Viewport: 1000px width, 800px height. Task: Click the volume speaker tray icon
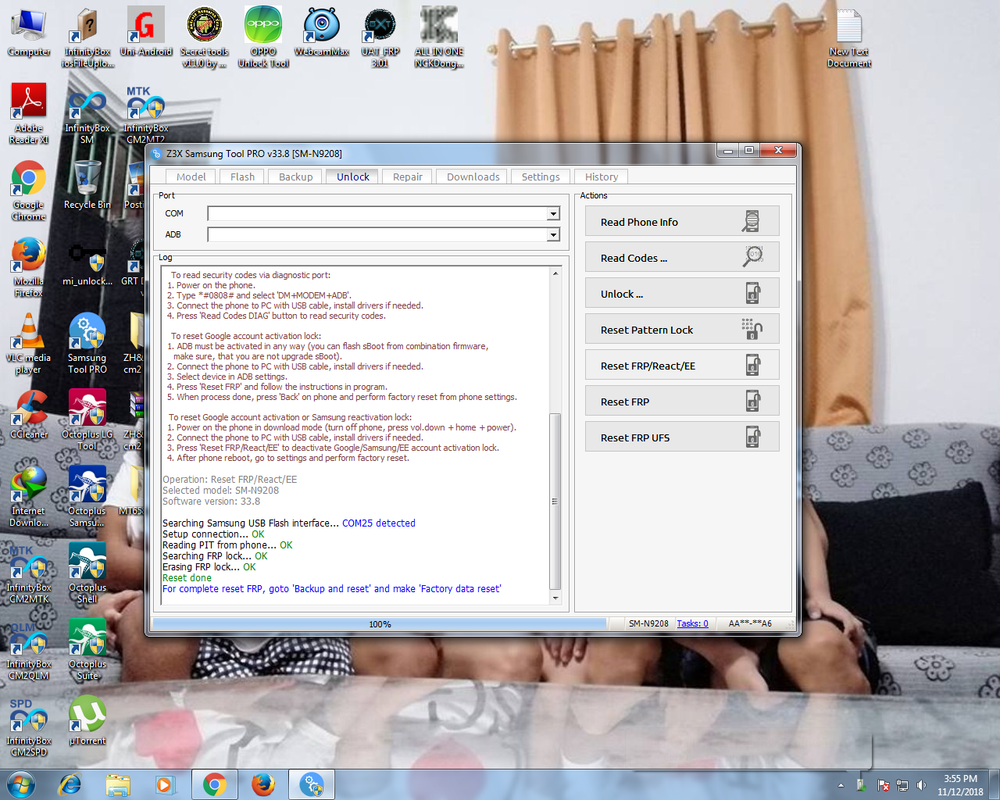921,785
